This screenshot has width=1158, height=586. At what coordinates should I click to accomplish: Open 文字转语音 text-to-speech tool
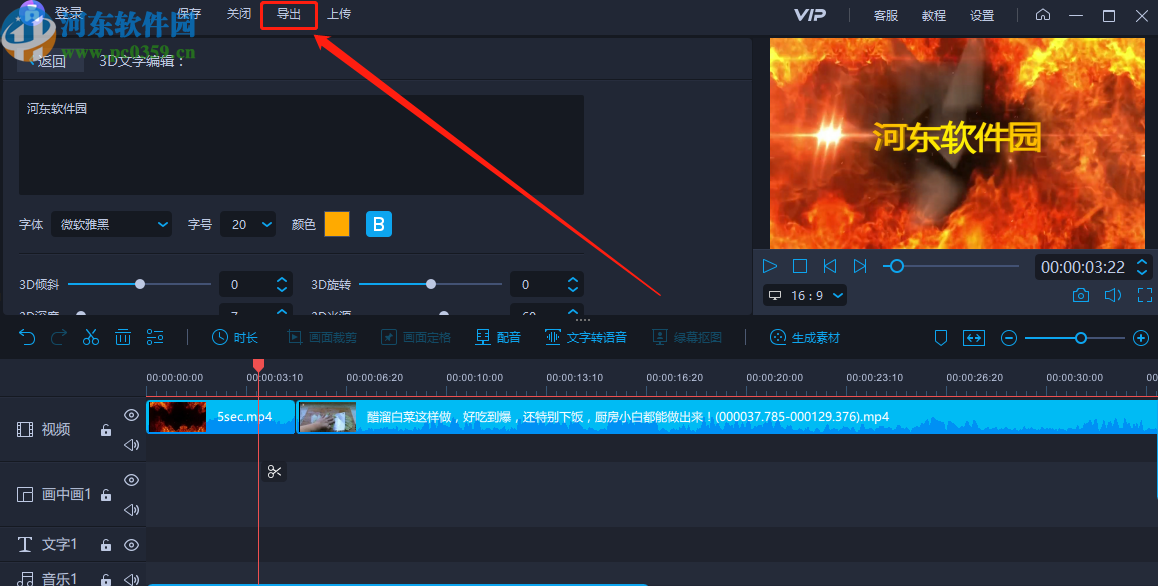point(586,338)
